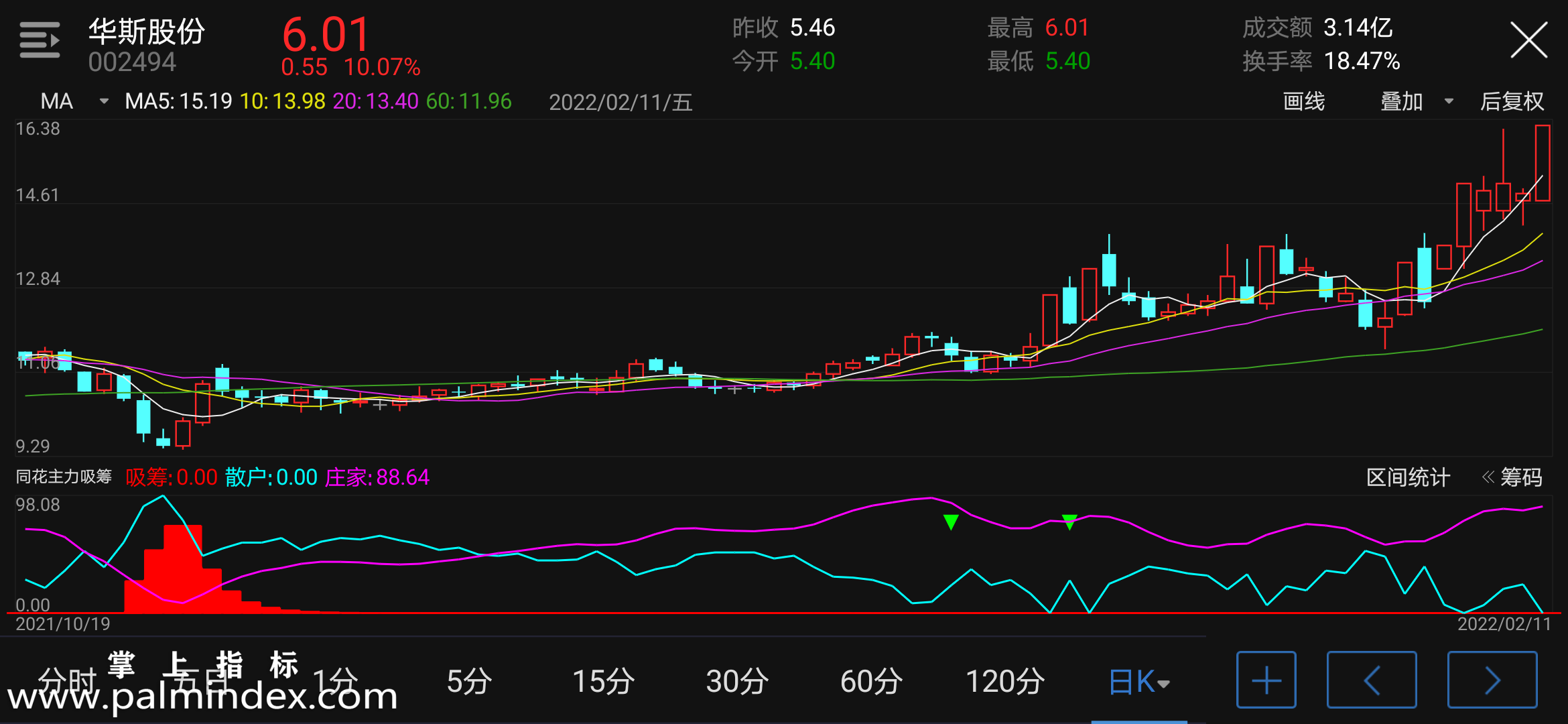Click the MA5:15.19 value
The width and height of the screenshot is (1568, 724).
(x=178, y=101)
